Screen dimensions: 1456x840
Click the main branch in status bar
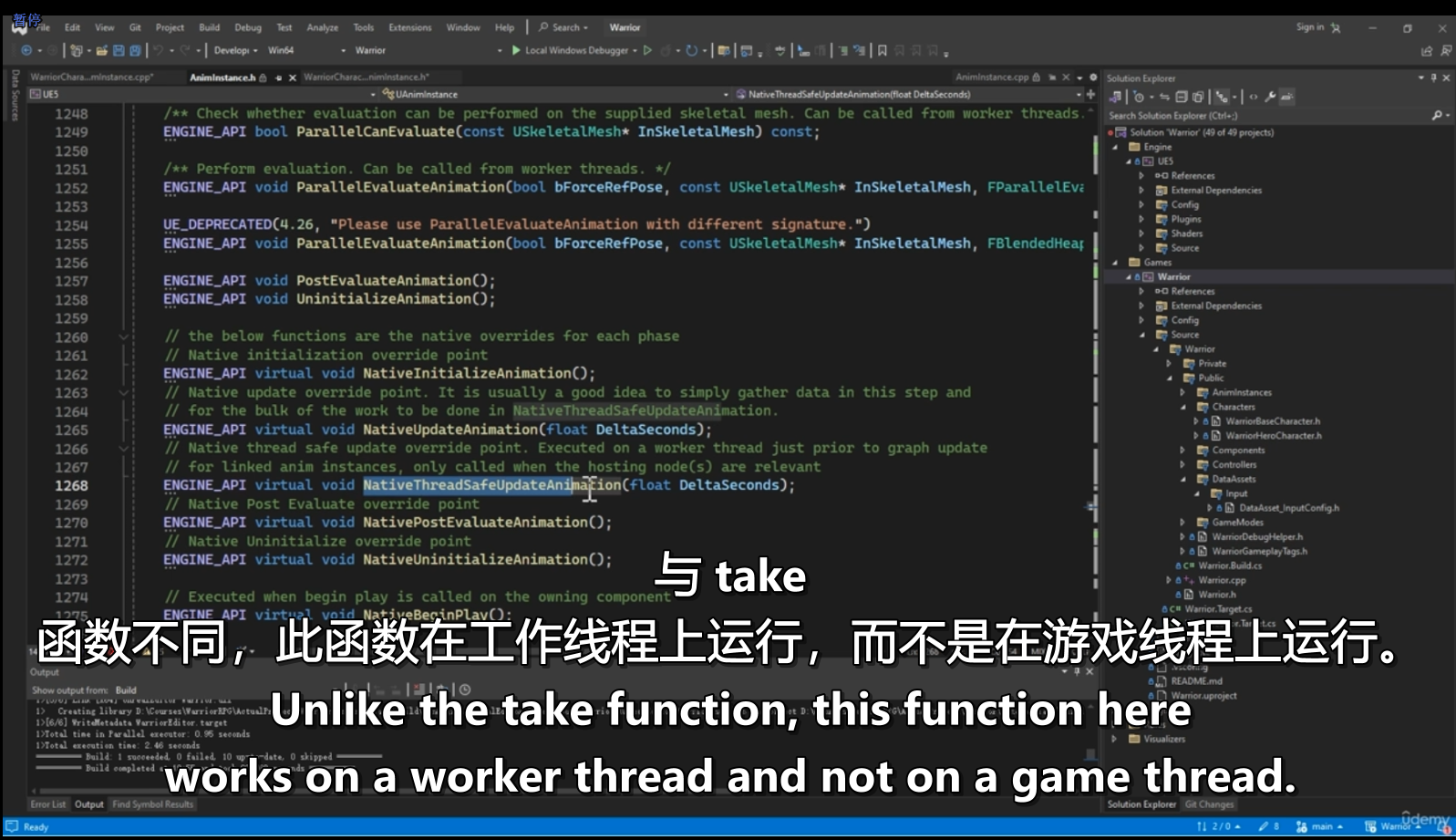point(1320,826)
